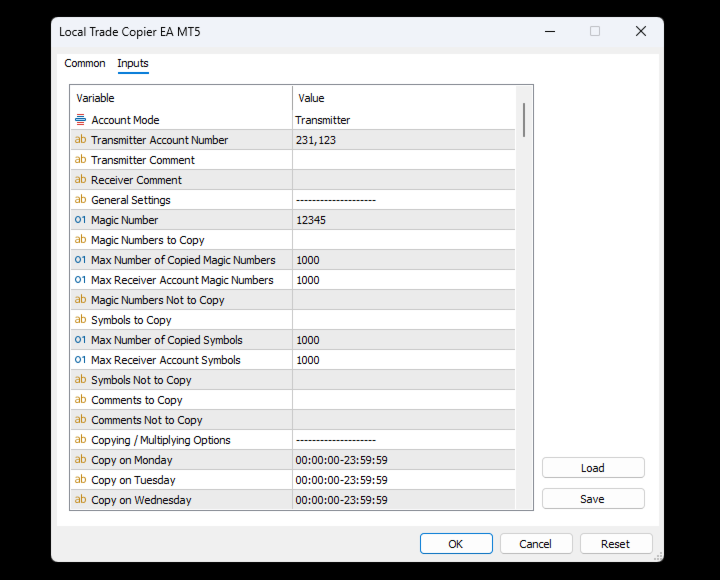The height and width of the screenshot is (580, 720).
Task: Click the ab icon beside Transmitter Account Number
Action: (x=80, y=140)
